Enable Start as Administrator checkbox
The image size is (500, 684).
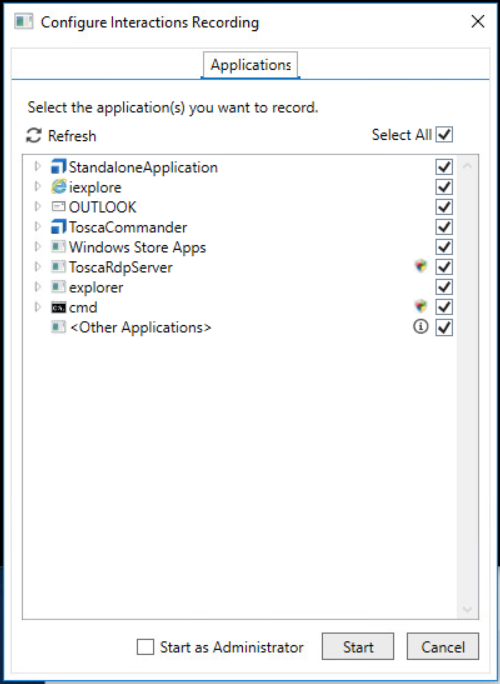[x=145, y=646]
